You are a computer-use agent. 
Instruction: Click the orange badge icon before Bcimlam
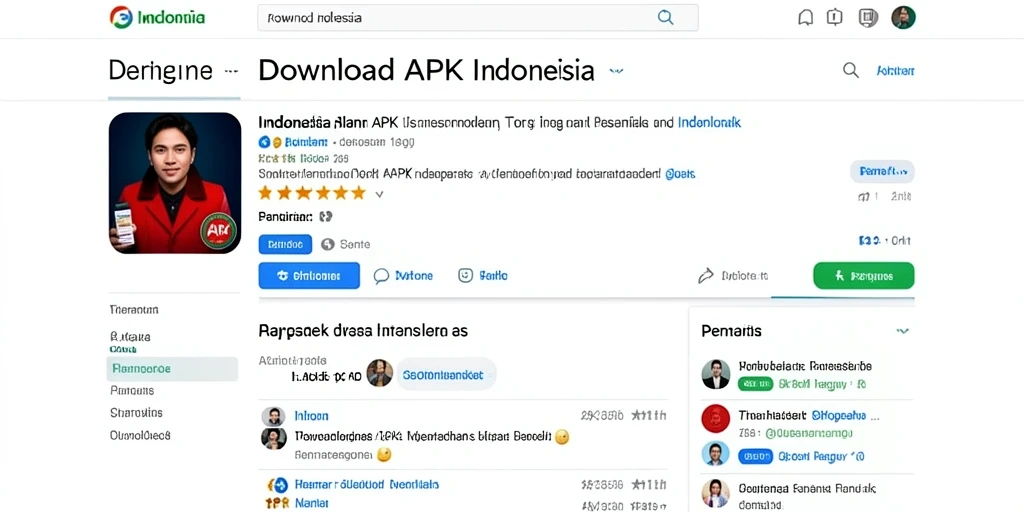(277, 142)
